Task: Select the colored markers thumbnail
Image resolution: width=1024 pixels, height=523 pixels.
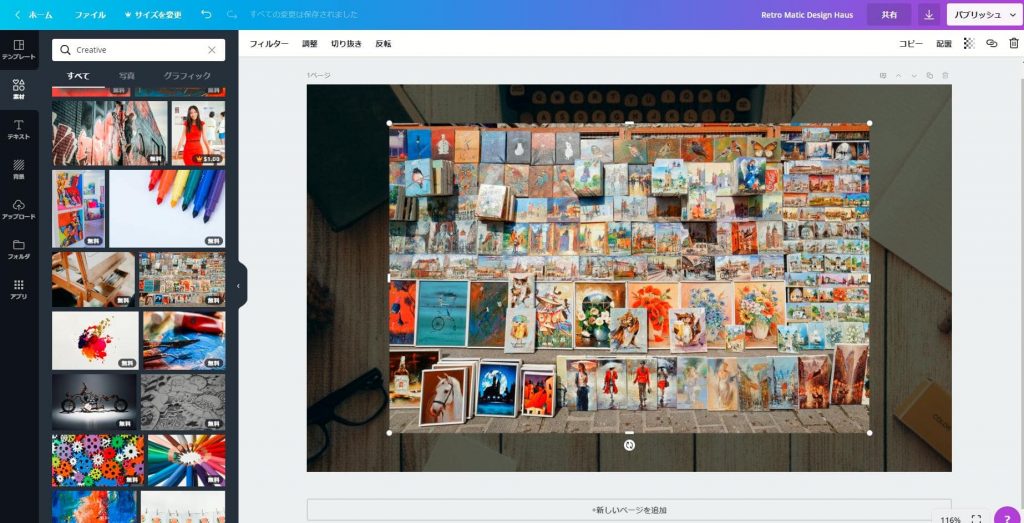Action: 167,209
